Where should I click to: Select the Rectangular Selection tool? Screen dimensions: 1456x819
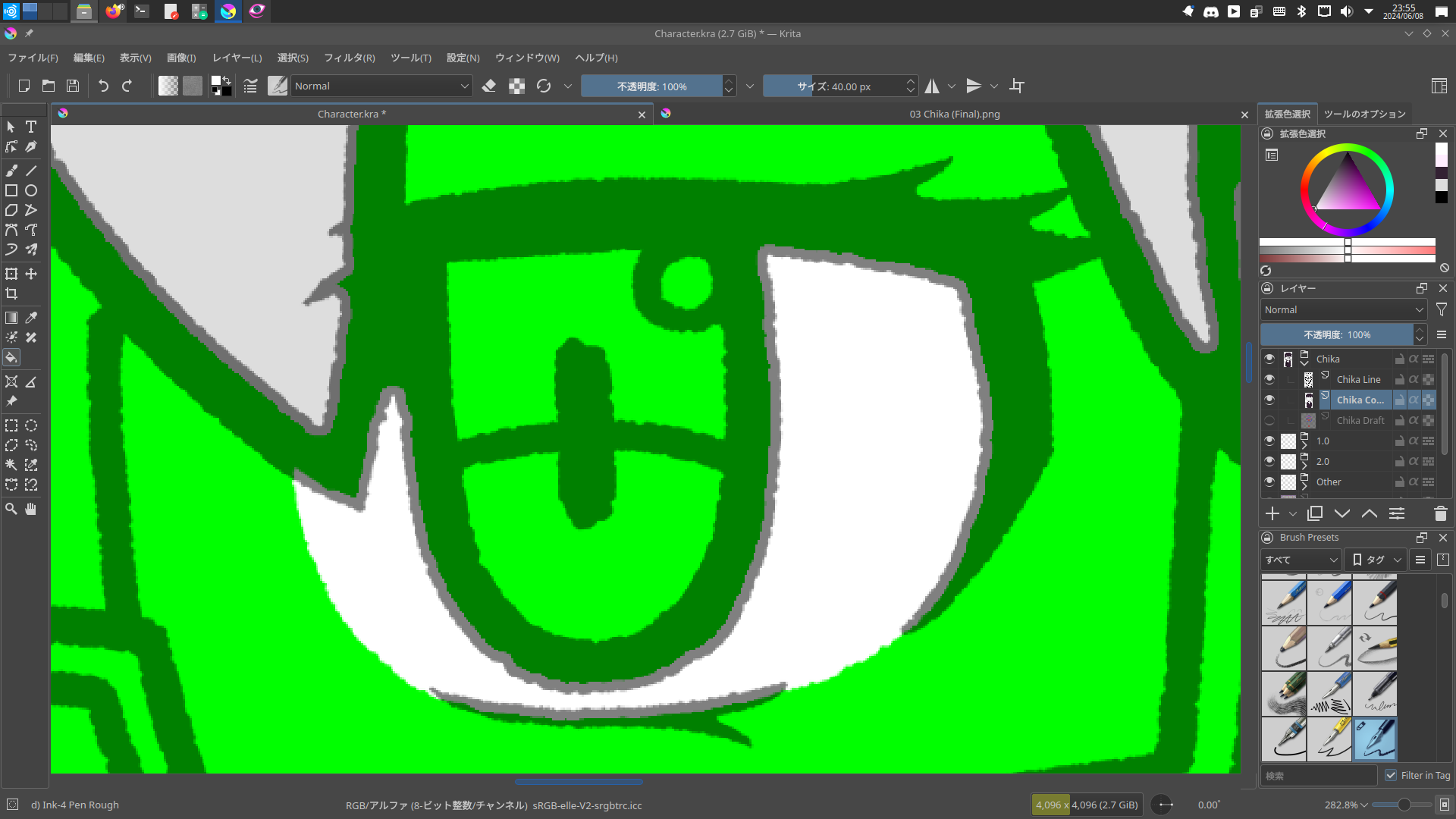pyautogui.click(x=11, y=425)
